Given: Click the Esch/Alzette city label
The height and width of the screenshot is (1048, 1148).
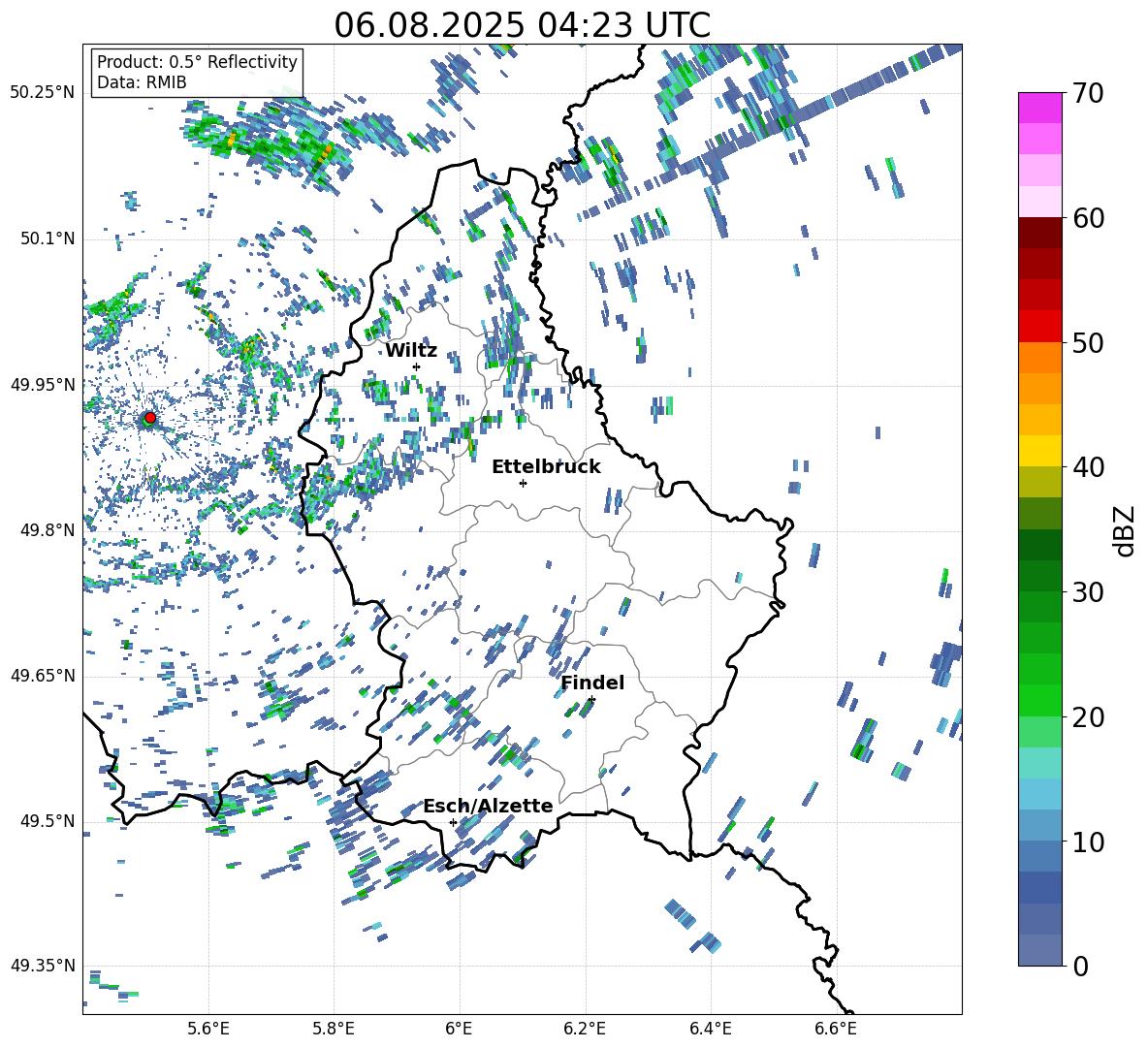Looking at the screenshot, I should pyautogui.click(x=488, y=806).
